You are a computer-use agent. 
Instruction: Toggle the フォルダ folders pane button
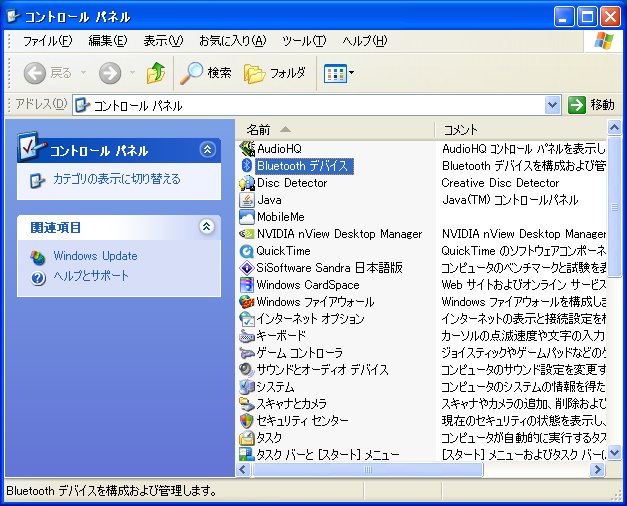click(x=275, y=73)
